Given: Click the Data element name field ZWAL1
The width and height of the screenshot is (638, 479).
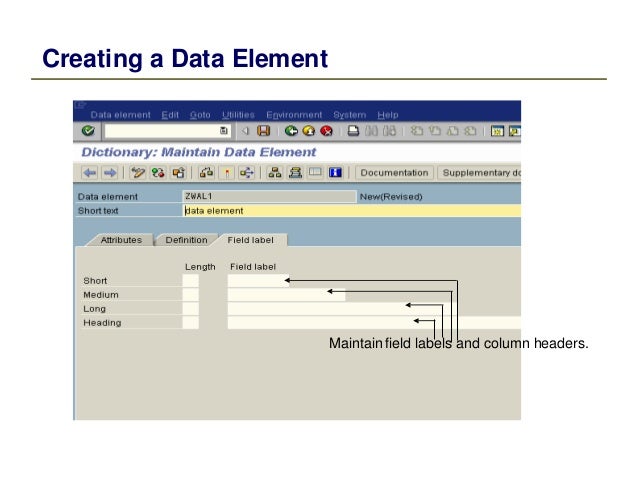Looking at the screenshot, I should tap(269, 196).
